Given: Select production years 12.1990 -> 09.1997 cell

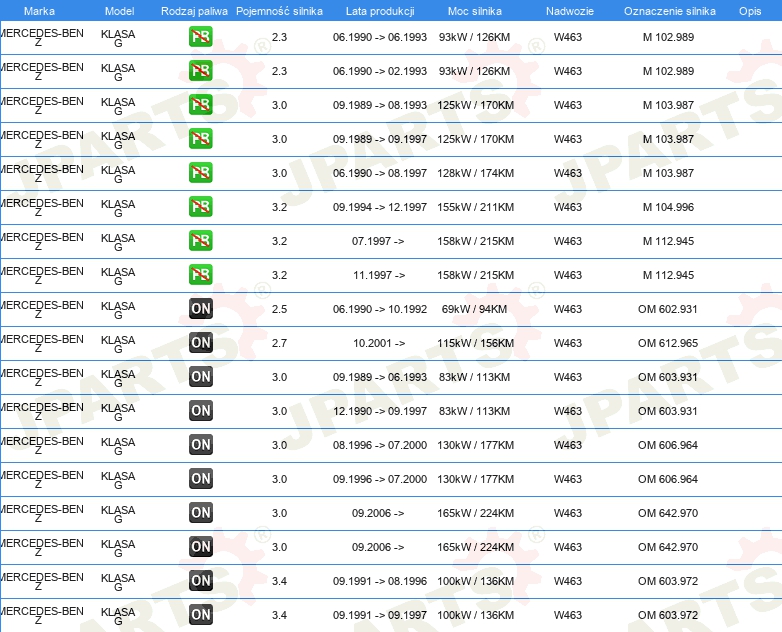Looking at the screenshot, I should point(380,411).
